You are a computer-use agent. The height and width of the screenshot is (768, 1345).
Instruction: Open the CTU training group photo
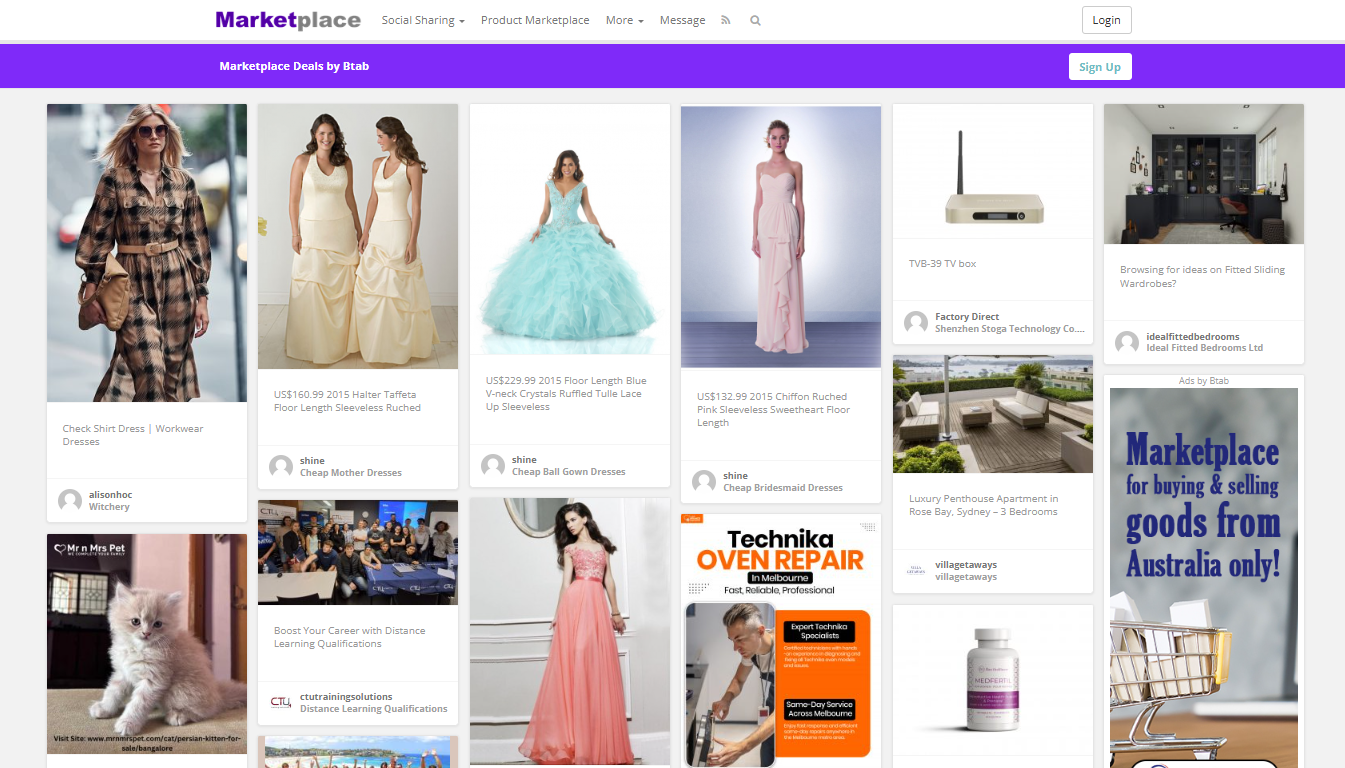pos(358,552)
